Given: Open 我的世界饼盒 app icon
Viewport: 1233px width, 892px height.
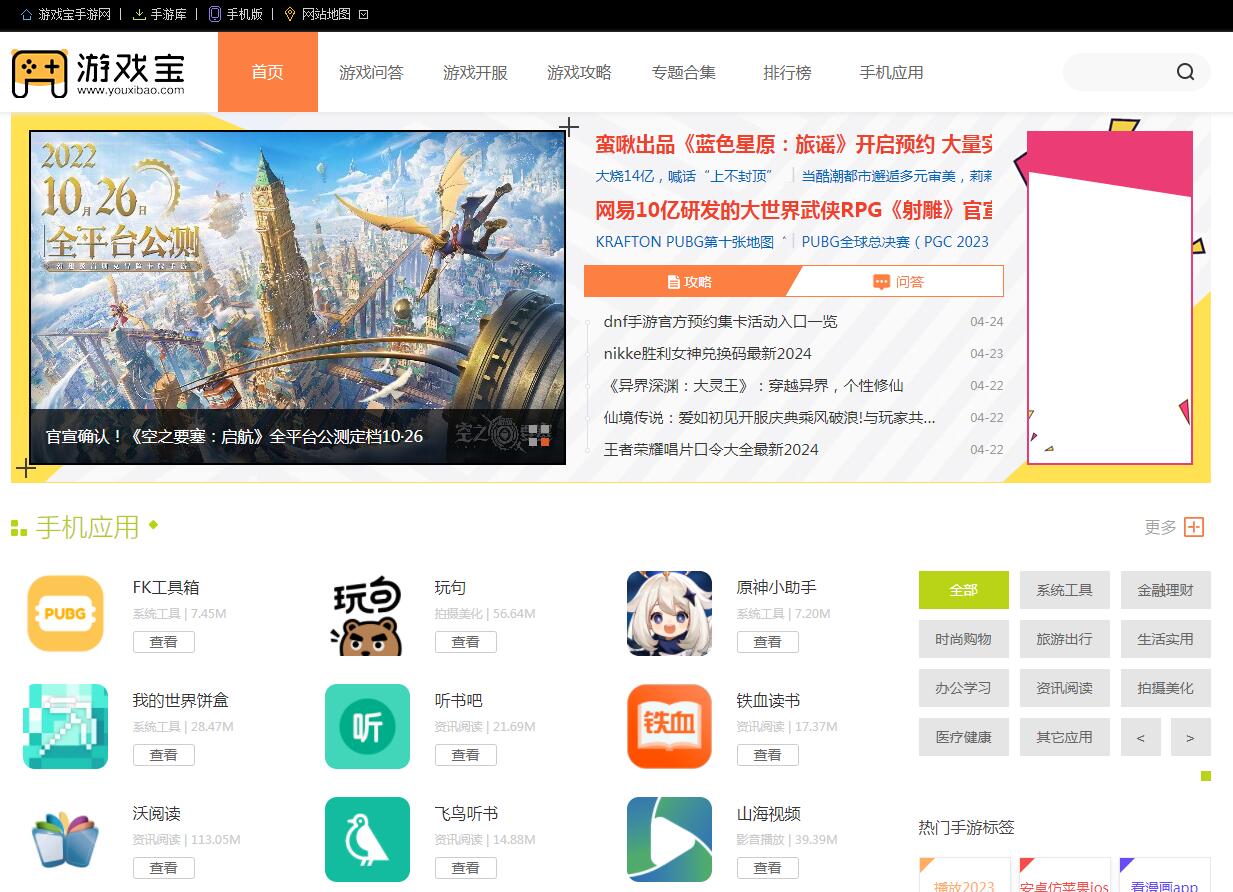Looking at the screenshot, I should 65,726.
